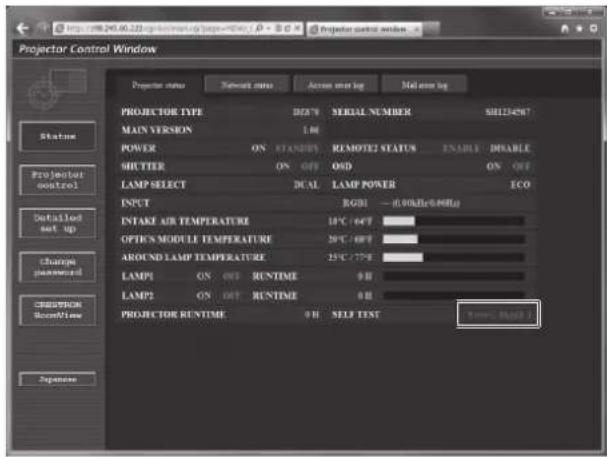
Task: Click the SELF TEST error detail box
Action: coord(498,314)
